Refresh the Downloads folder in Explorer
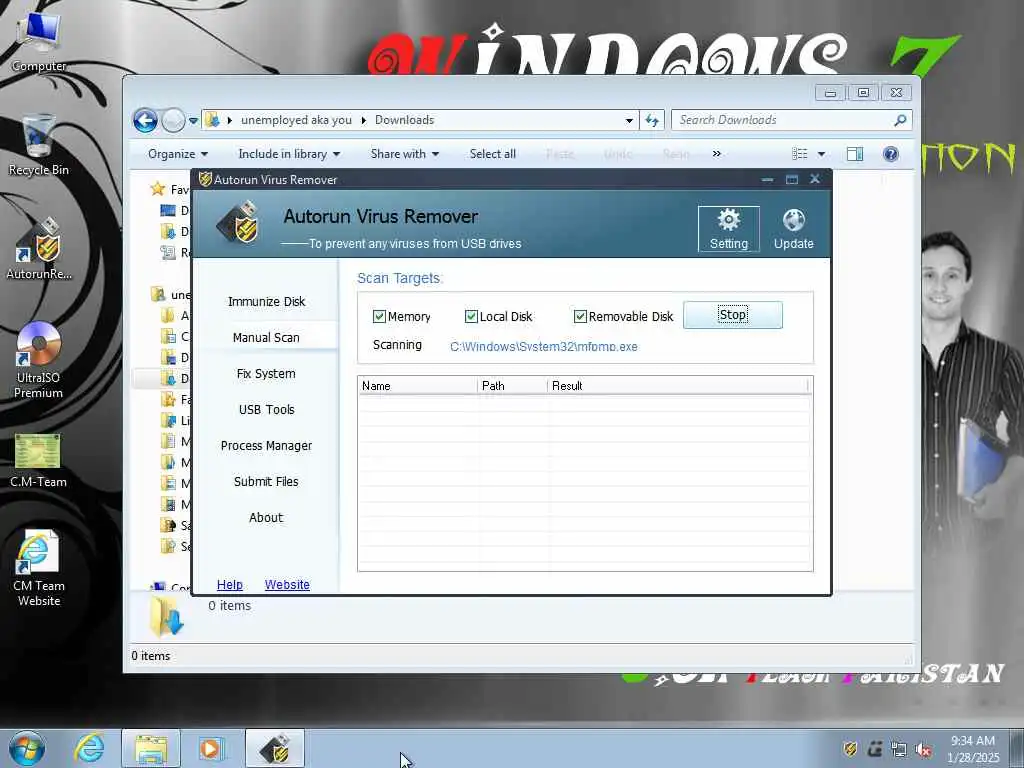This screenshot has height=768, width=1024. 652,120
